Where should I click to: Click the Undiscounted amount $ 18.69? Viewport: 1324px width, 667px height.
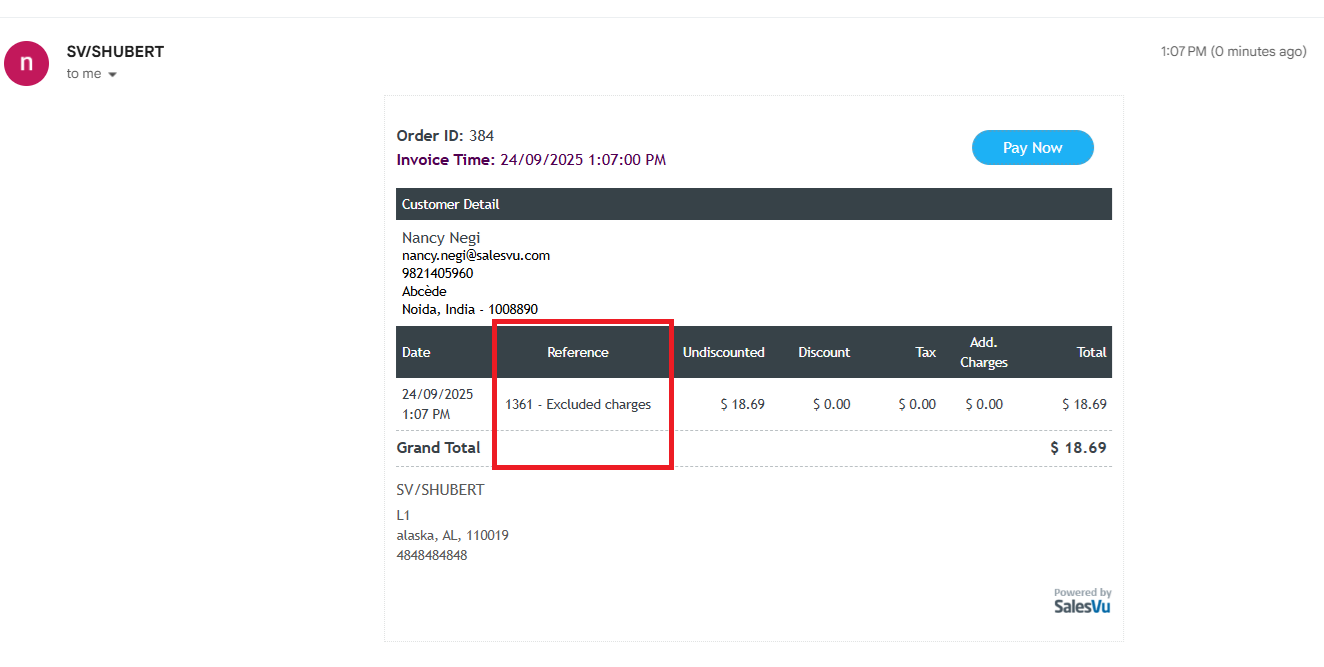[x=742, y=405]
